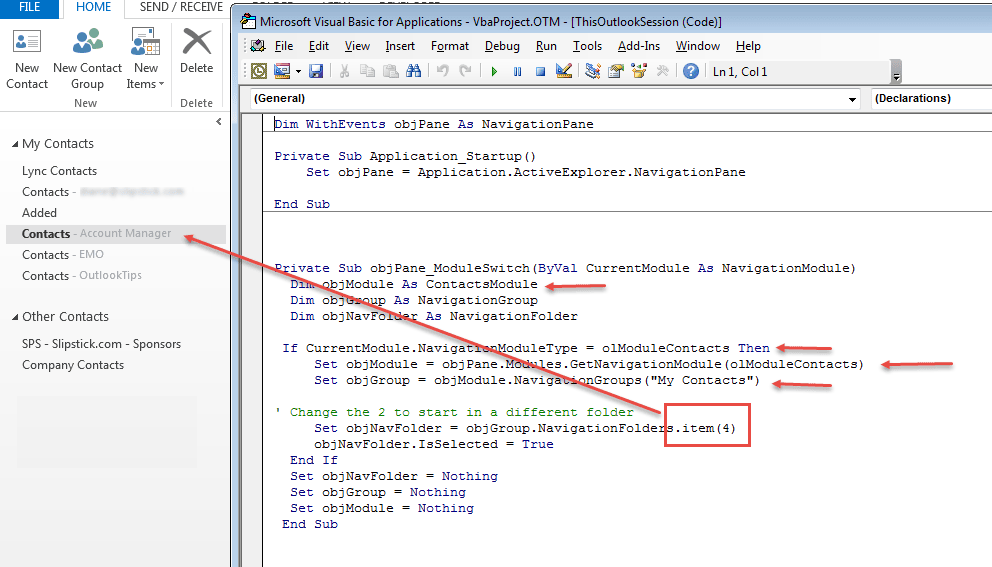Select the first Contacts folder with blurred email
Image resolution: width=992 pixels, height=567 pixels.
point(102,192)
